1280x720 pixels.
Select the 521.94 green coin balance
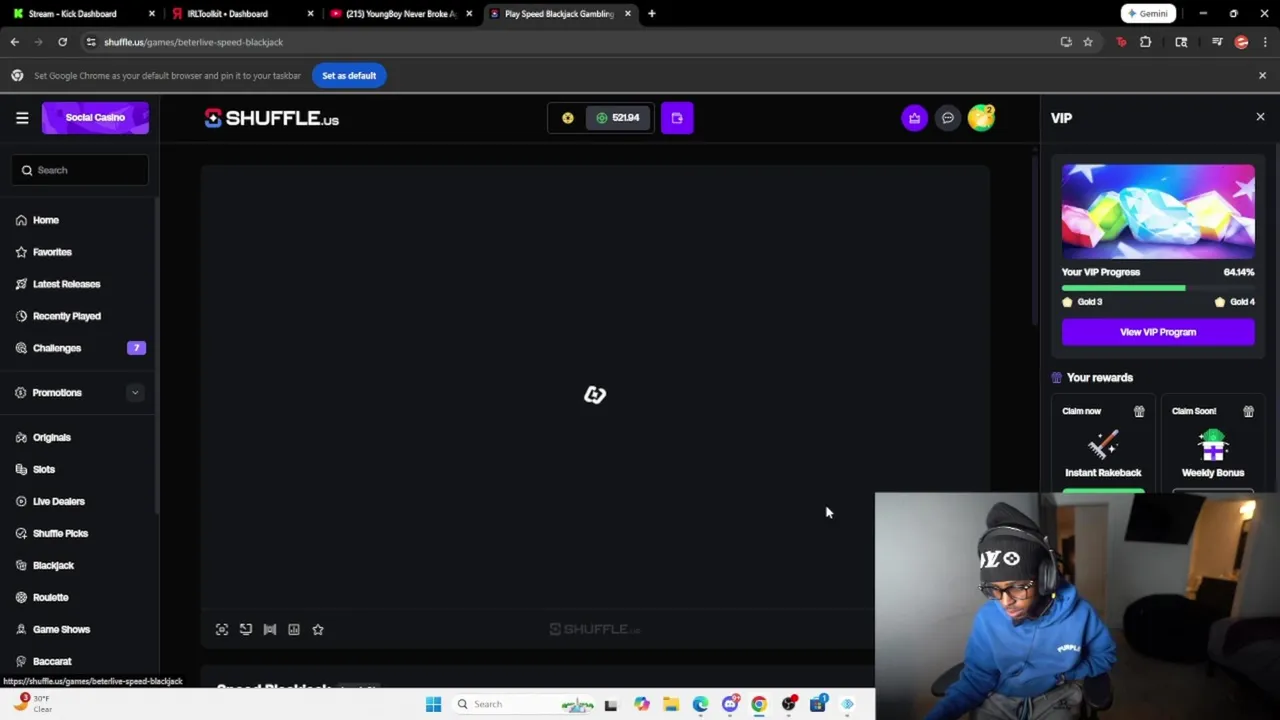[618, 118]
